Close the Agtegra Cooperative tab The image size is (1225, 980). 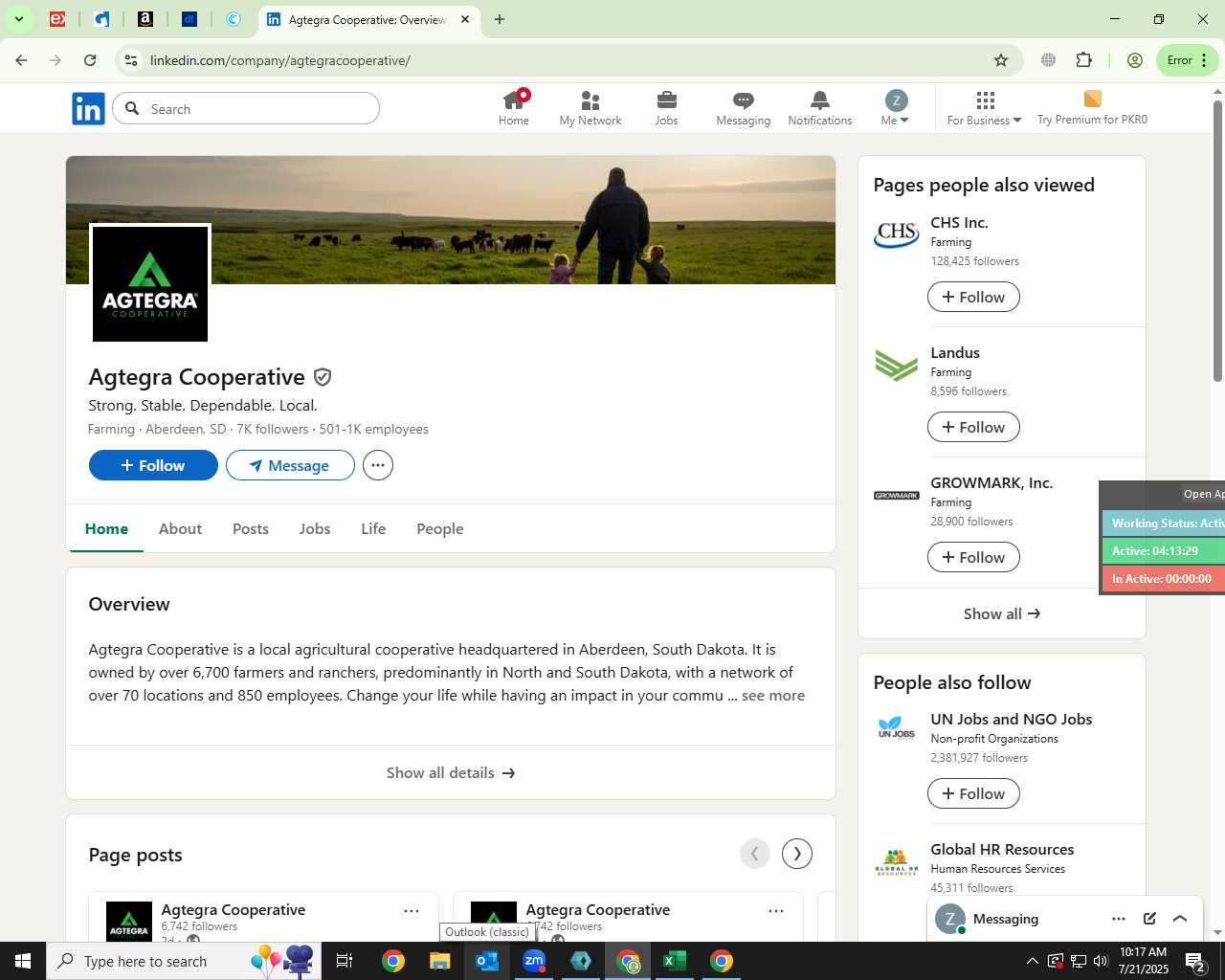465,19
